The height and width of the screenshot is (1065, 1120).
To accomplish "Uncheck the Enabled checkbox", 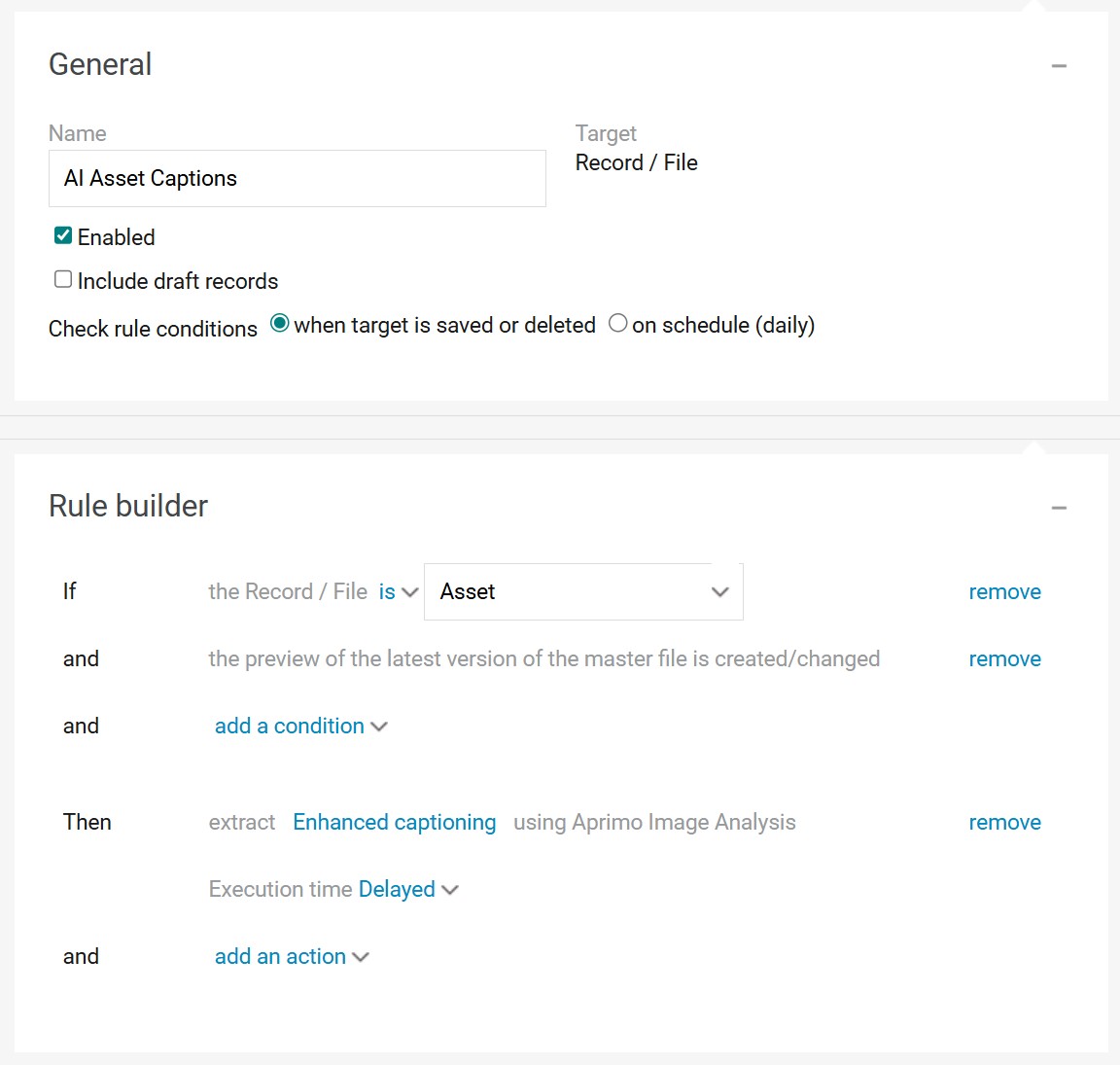I will click(x=63, y=236).
